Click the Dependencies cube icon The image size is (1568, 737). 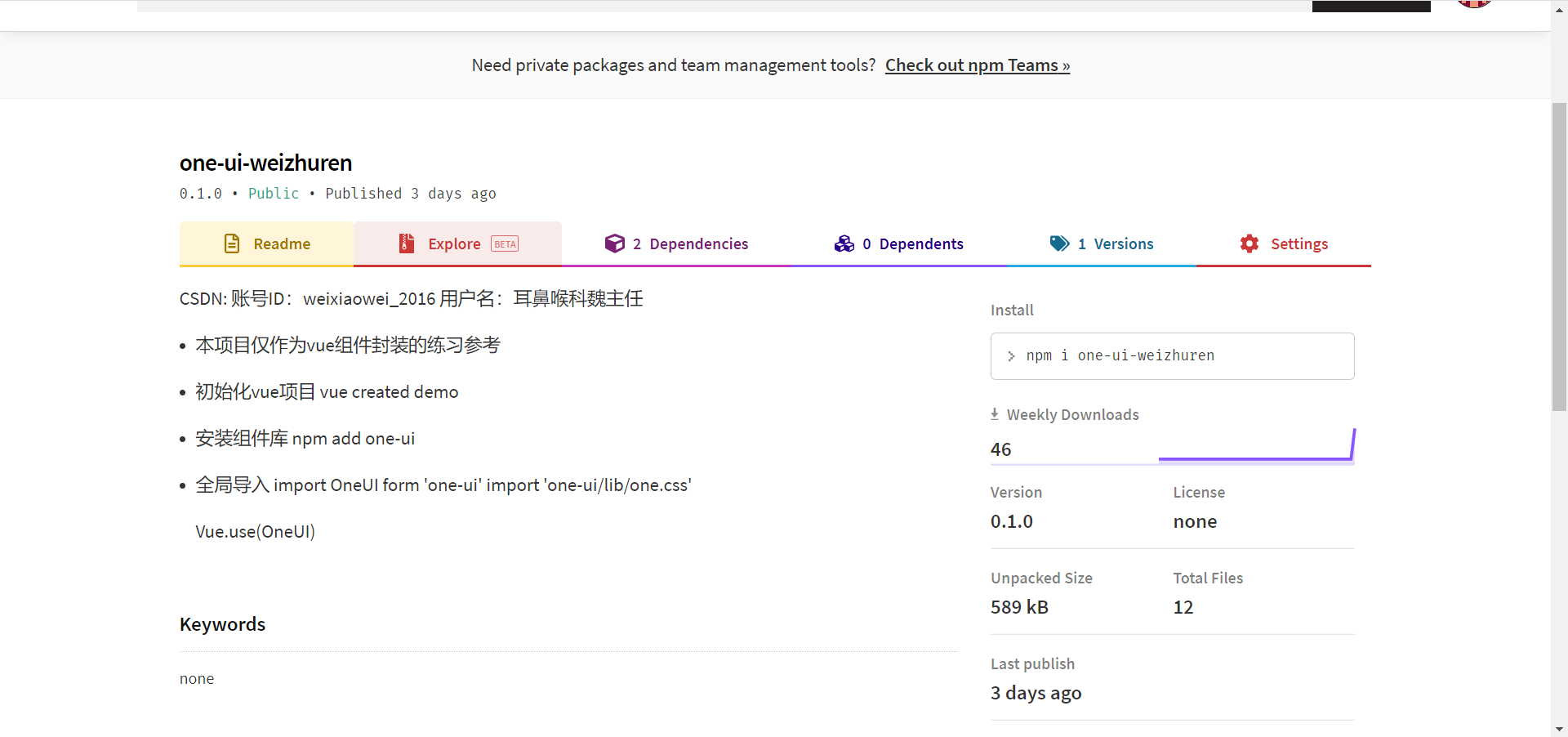615,243
